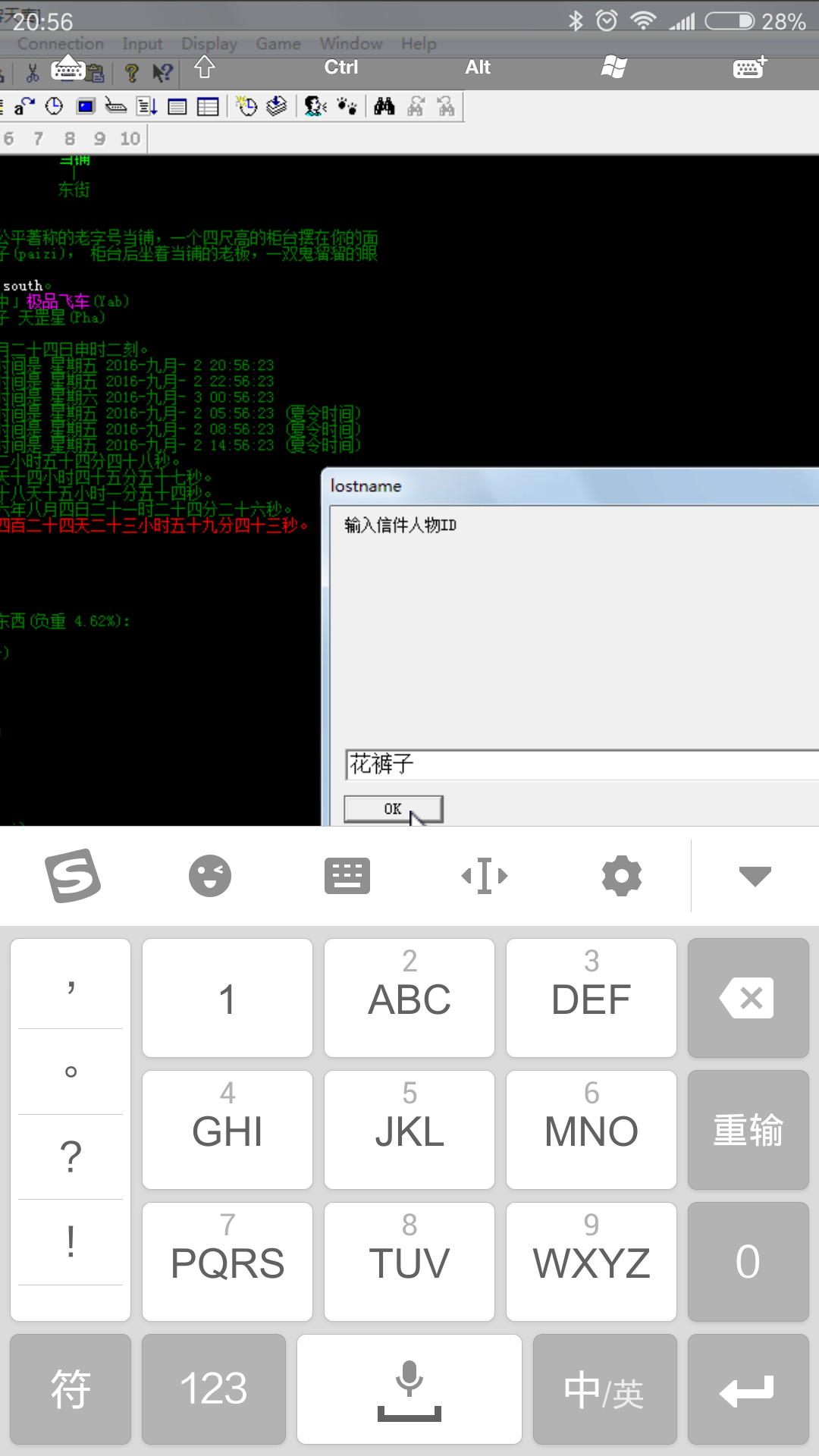Click the find again forward binoculars icon
The width and height of the screenshot is (819, 1456).
416,106
